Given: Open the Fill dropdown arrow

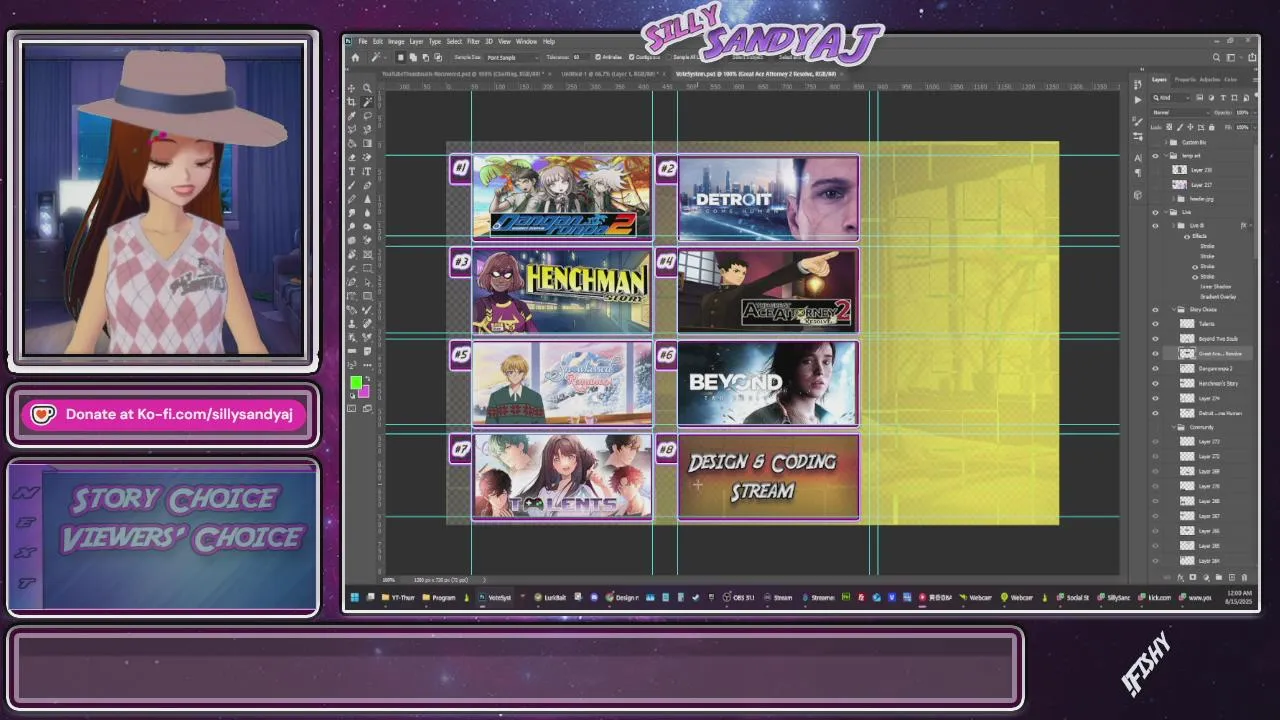Looking at the screenshot, I should 1254,128.
